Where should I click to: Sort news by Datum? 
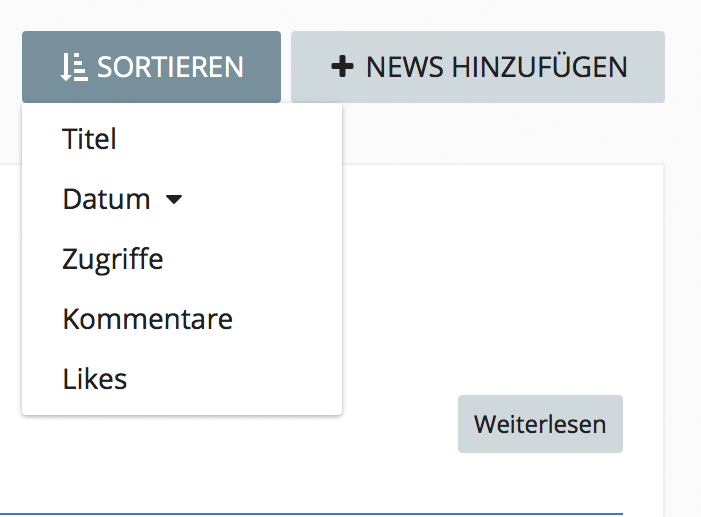(x=106, y=199)
